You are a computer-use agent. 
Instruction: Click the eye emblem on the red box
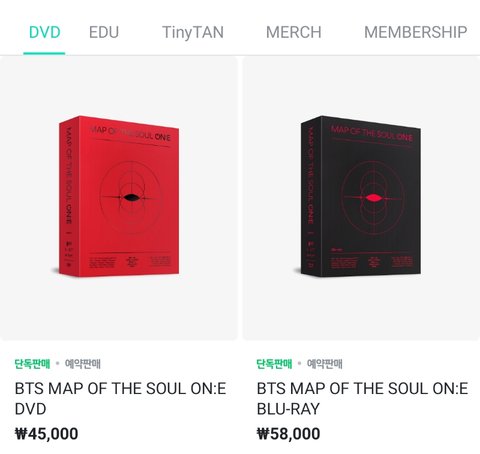[131, 198]
